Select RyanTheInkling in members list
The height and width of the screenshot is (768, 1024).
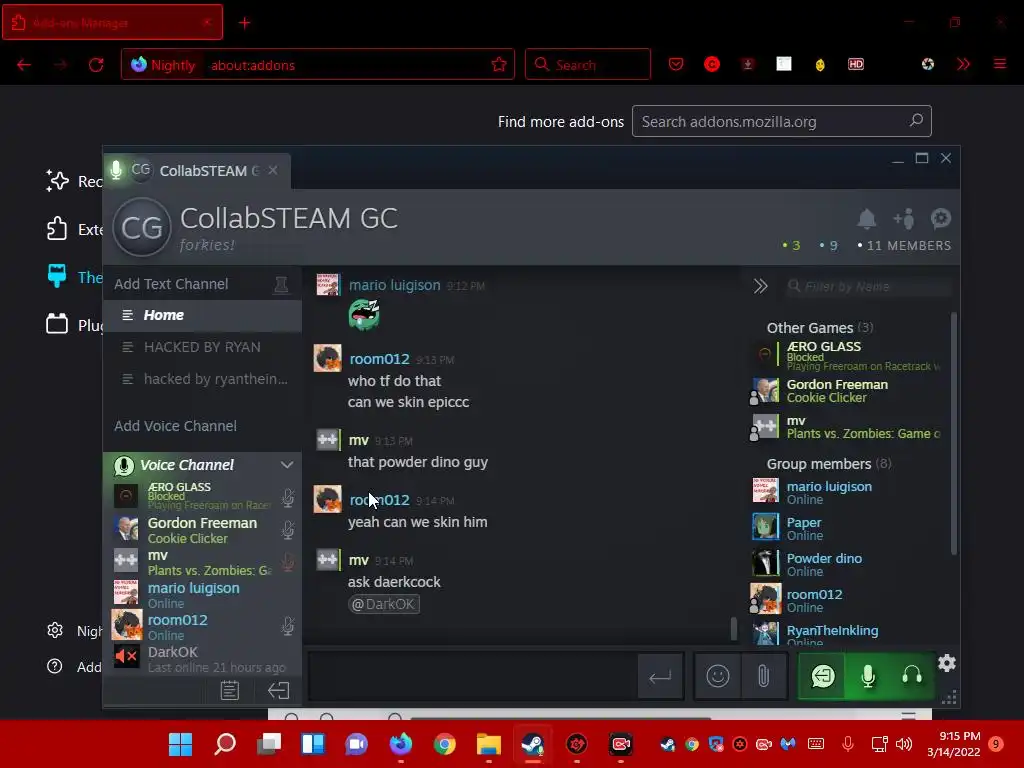click(851, 633)
